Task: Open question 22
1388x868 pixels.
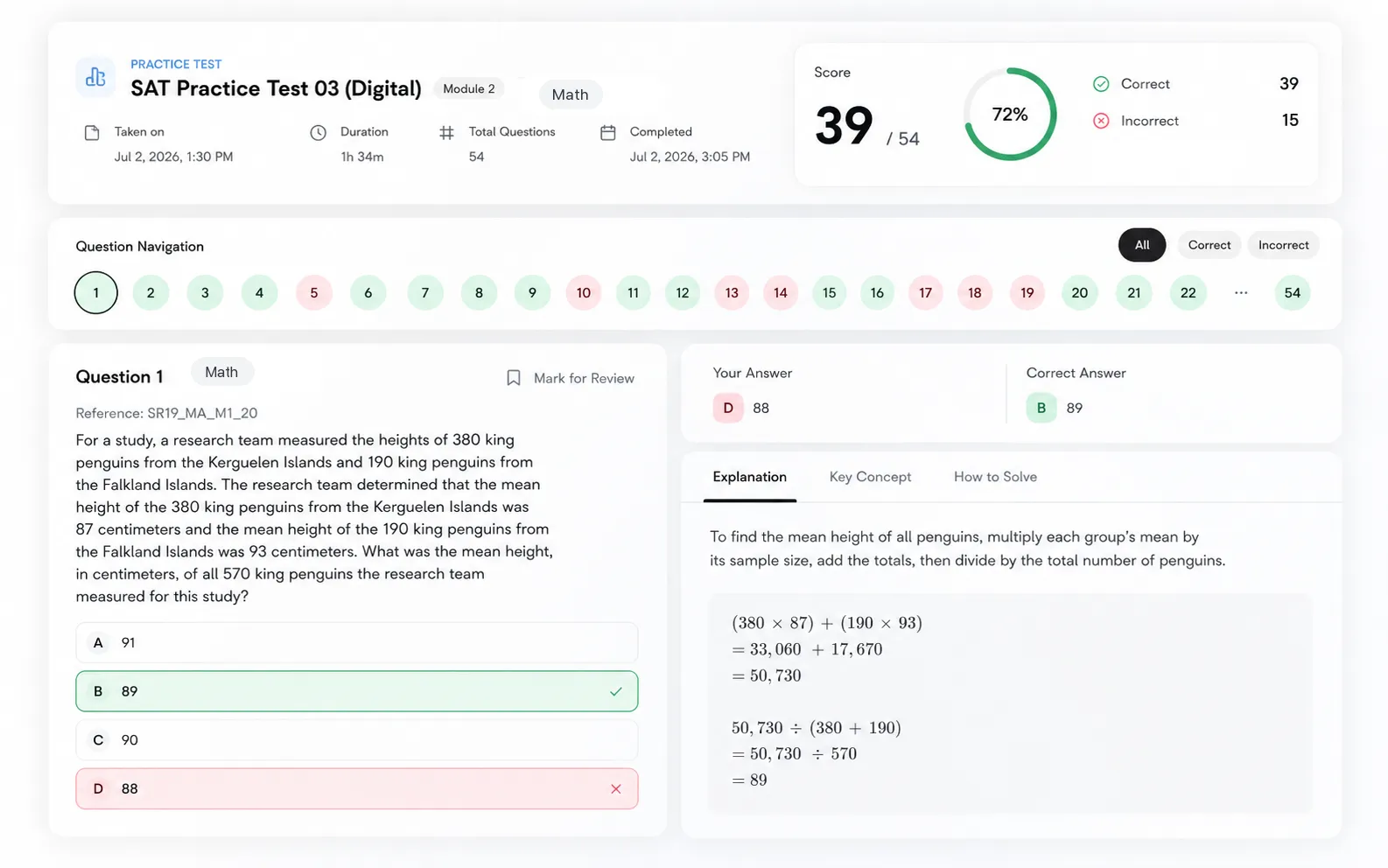Action: tap(1188, 292)
